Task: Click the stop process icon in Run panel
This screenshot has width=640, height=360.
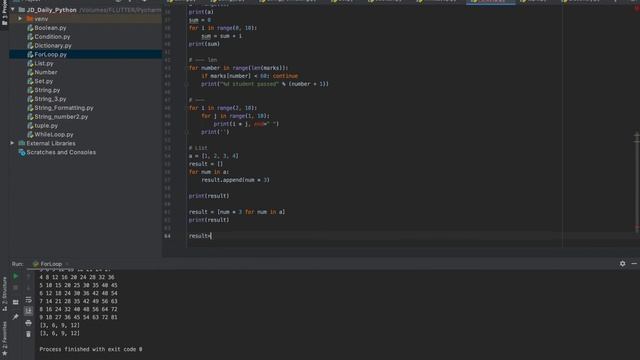Action: [16, 288]
